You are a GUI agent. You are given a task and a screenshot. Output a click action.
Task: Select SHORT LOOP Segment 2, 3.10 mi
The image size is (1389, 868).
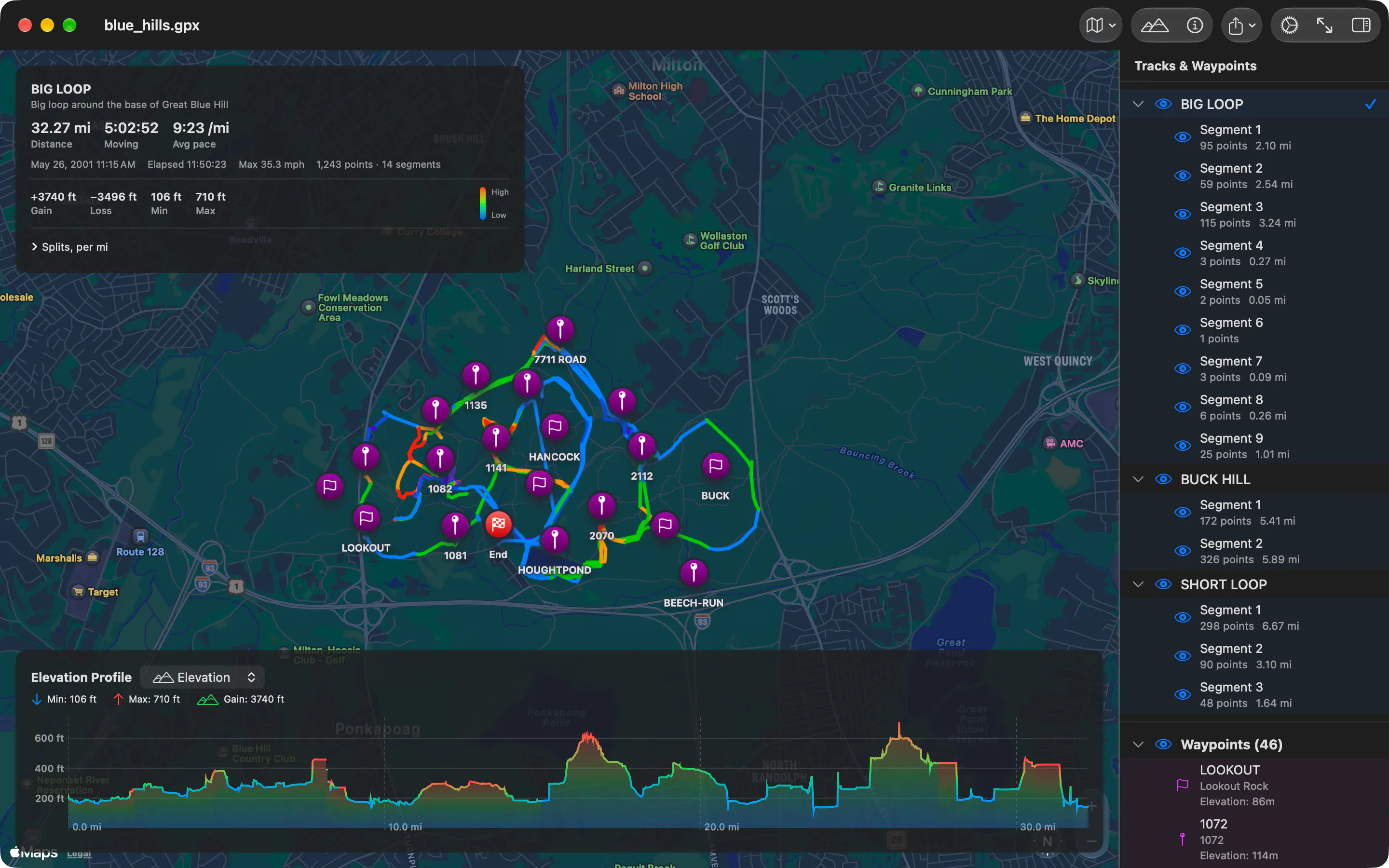coord(1254,656)
